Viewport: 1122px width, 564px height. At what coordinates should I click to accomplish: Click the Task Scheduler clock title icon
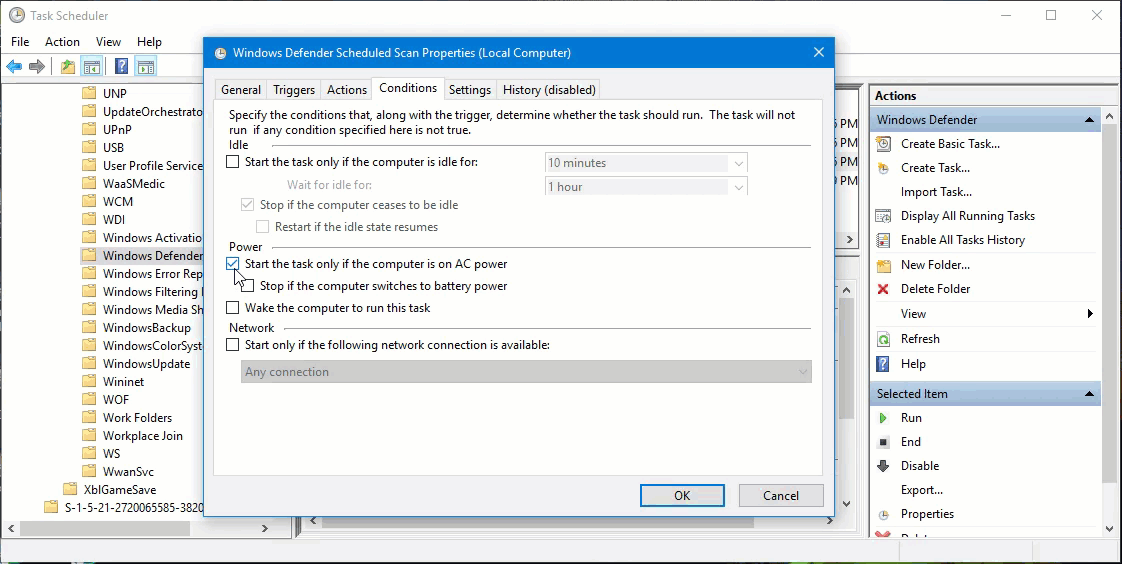(16, 15)
